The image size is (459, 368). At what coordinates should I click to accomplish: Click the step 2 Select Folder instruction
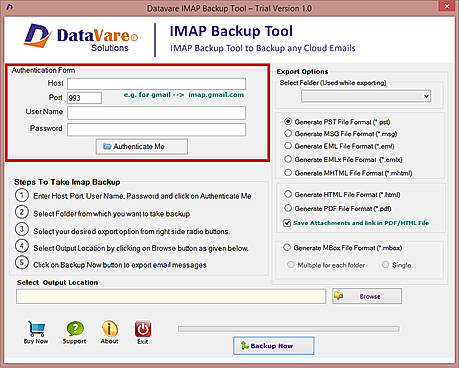(112, 214)
